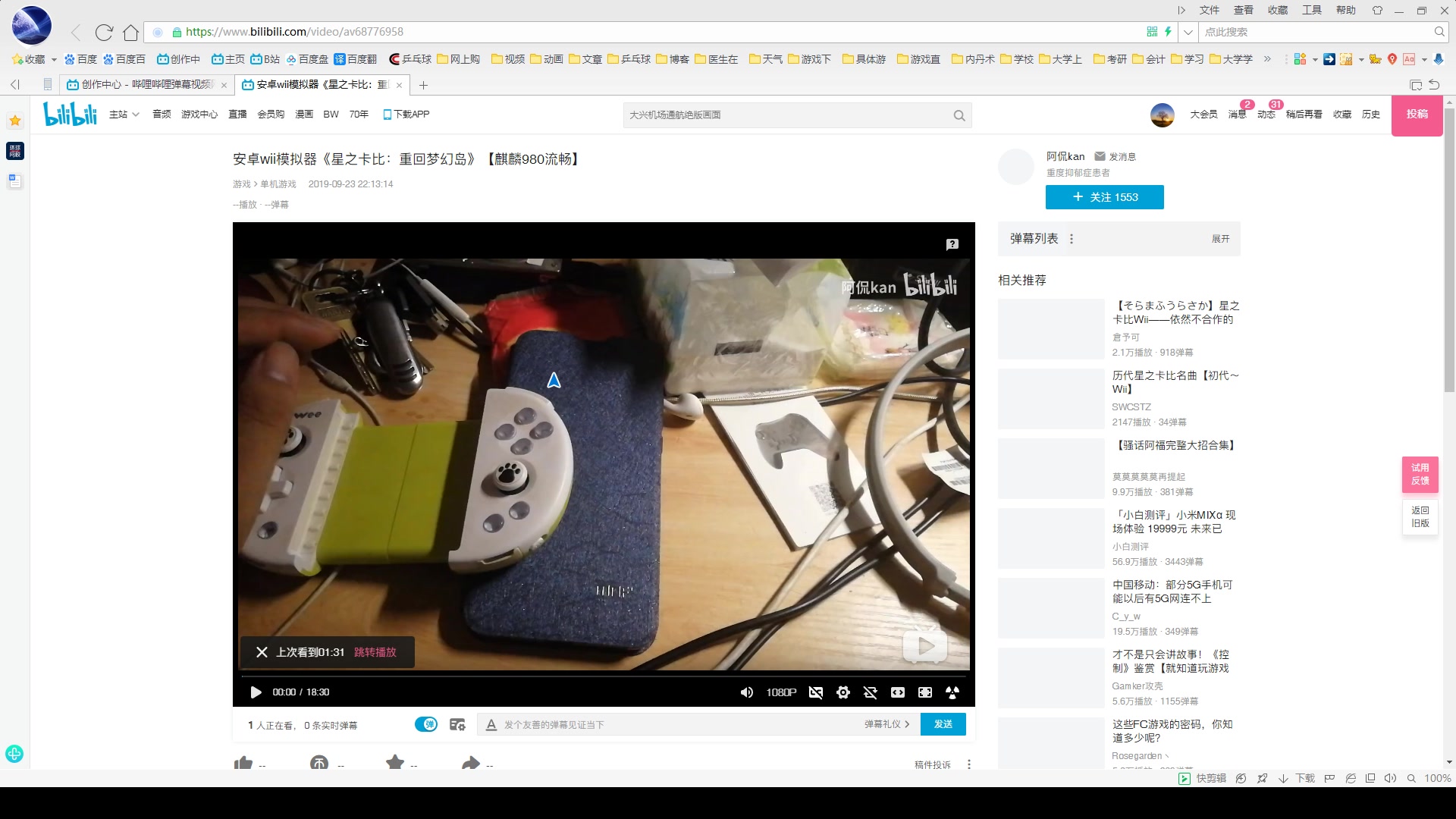Screen dimensions: 1456x819
Task: Open danmaku list three-dot options
Action: (1072, 239)
